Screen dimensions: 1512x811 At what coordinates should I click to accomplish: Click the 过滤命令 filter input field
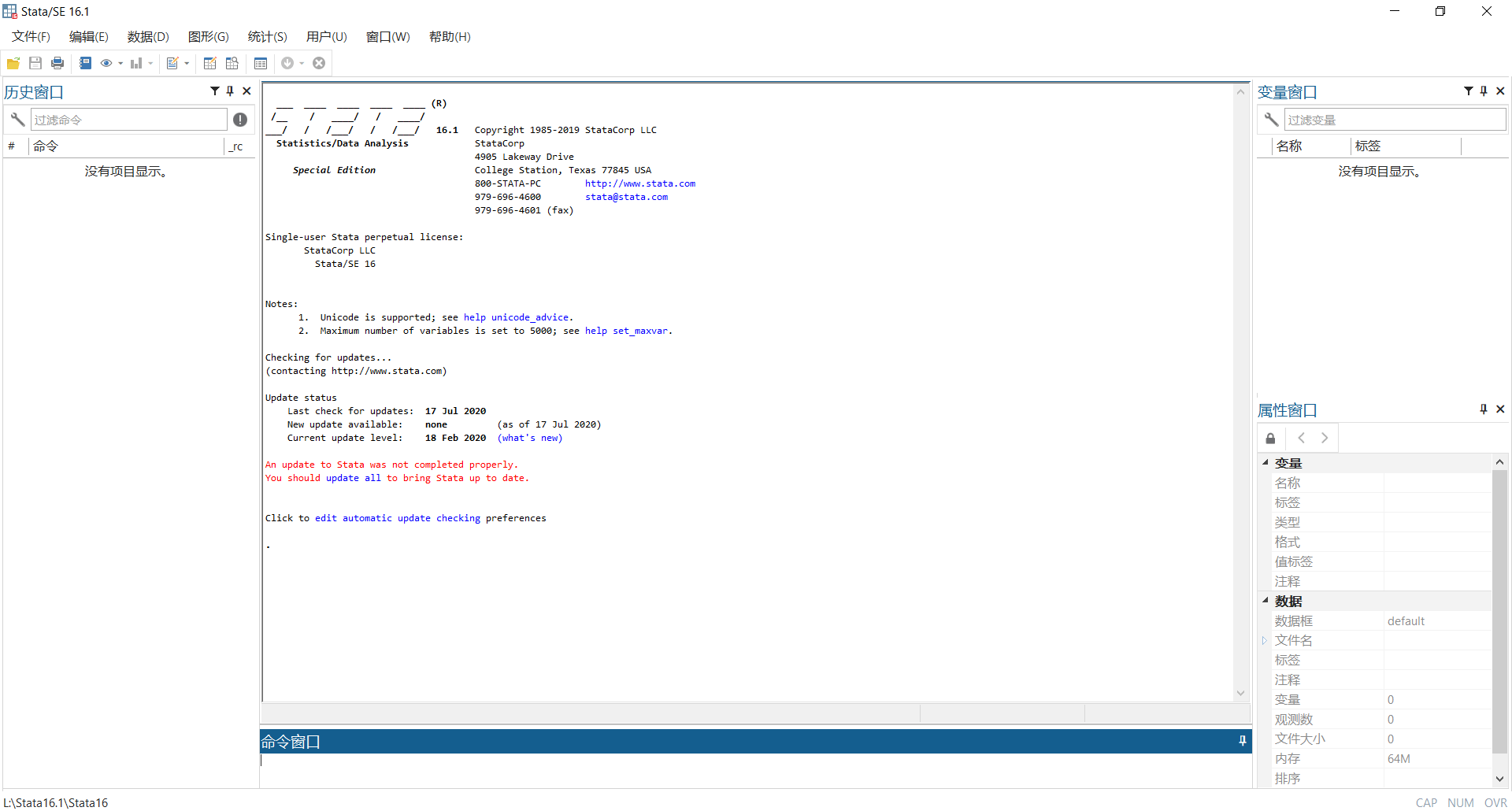pyautogui.click(x=128, y=120)
